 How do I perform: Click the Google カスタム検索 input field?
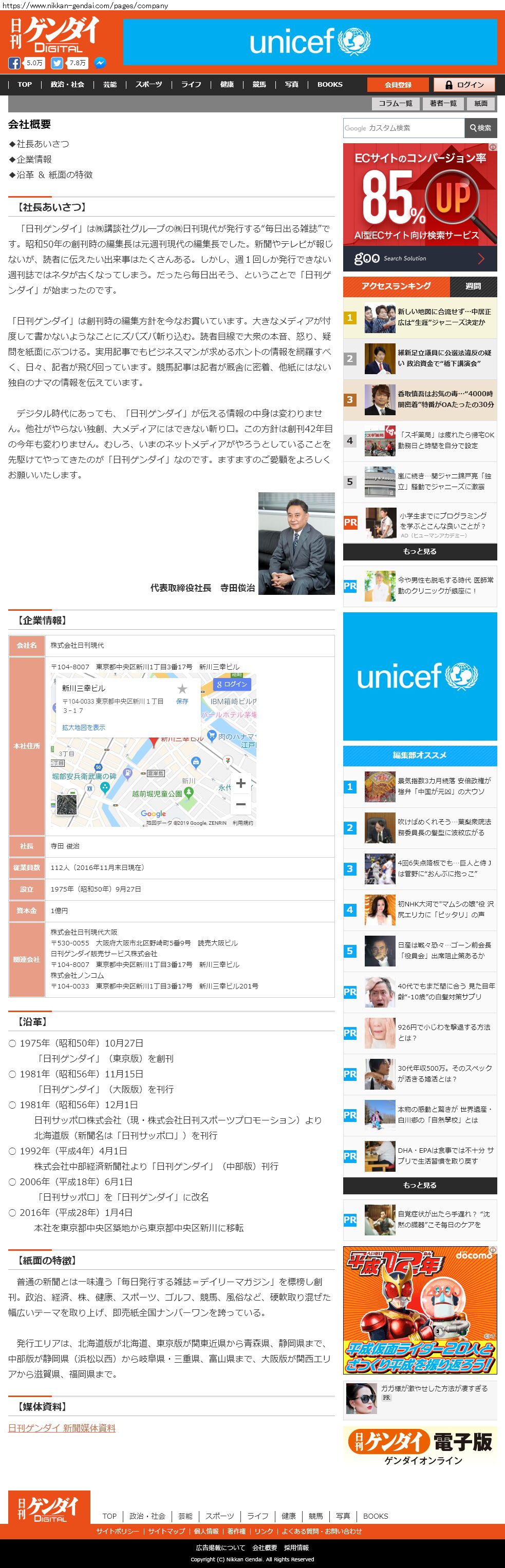tap(403, 128)
